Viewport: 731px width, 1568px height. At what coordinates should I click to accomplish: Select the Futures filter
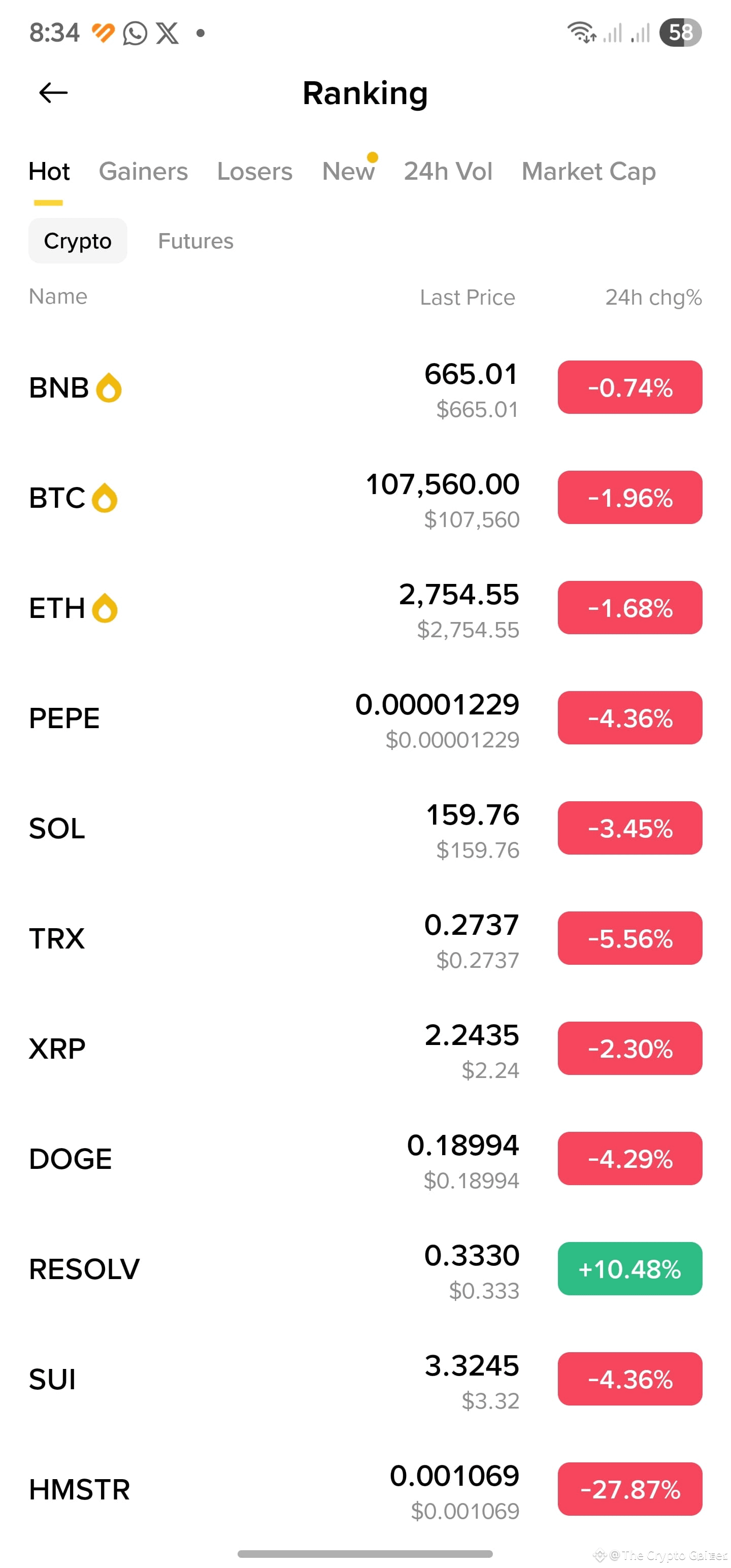coord(195,241)
